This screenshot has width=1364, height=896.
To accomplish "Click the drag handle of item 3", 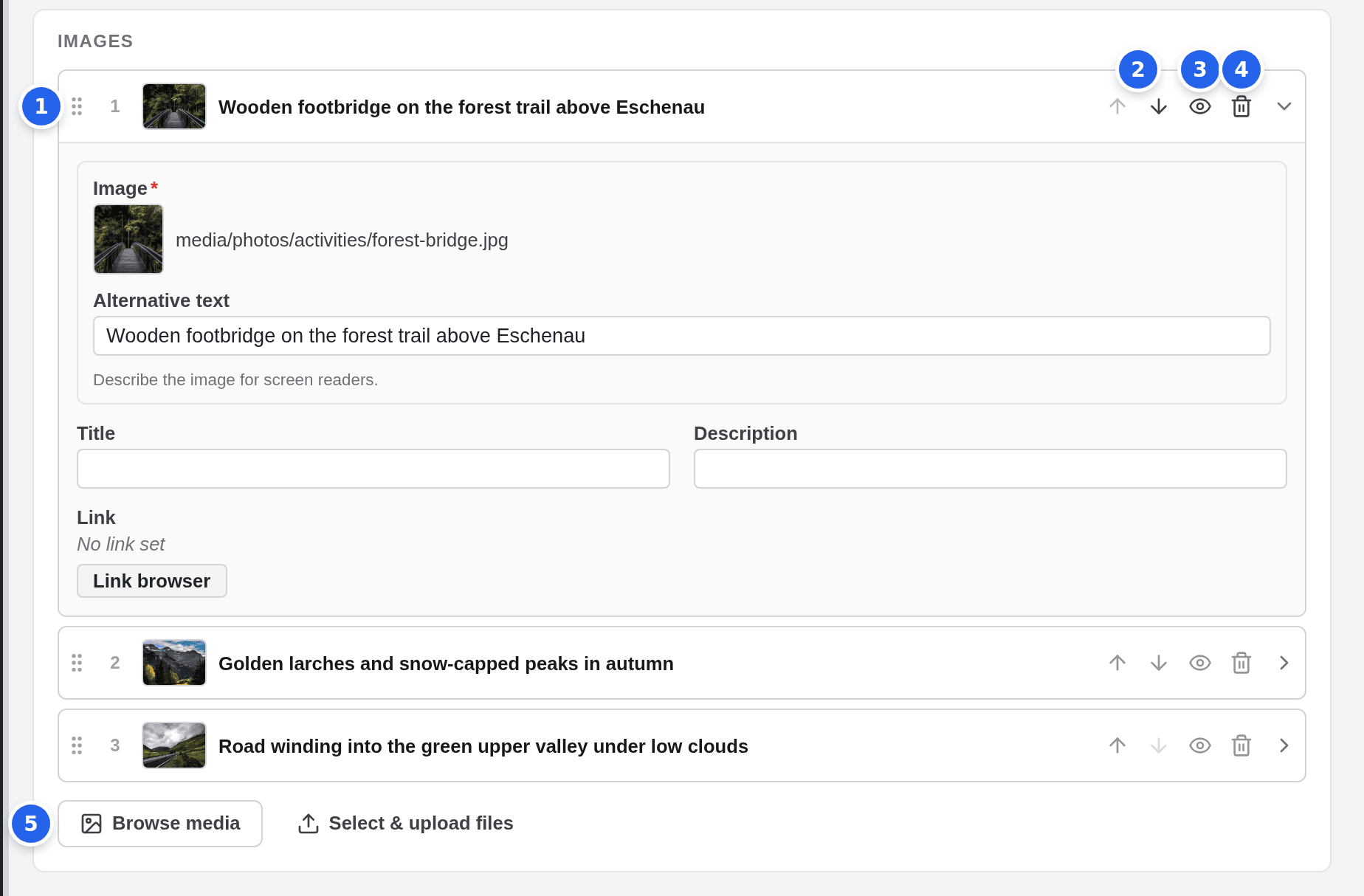I will (77, 746).
